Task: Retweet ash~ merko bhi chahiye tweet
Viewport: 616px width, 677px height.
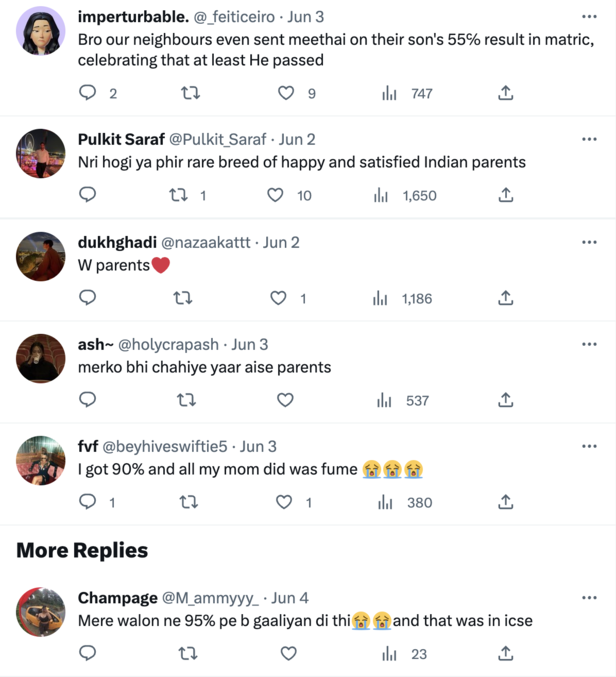Action: [x=186, y=400]
